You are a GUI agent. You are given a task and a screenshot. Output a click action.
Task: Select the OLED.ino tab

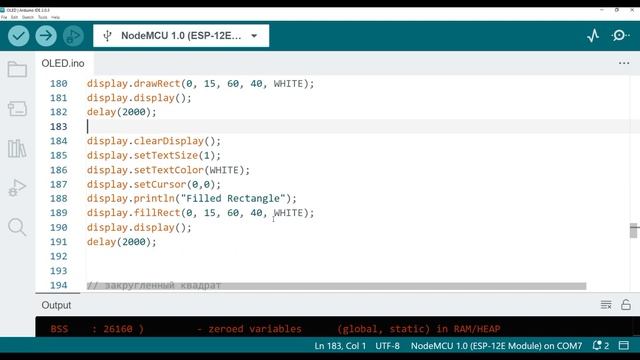pos(63,63)
